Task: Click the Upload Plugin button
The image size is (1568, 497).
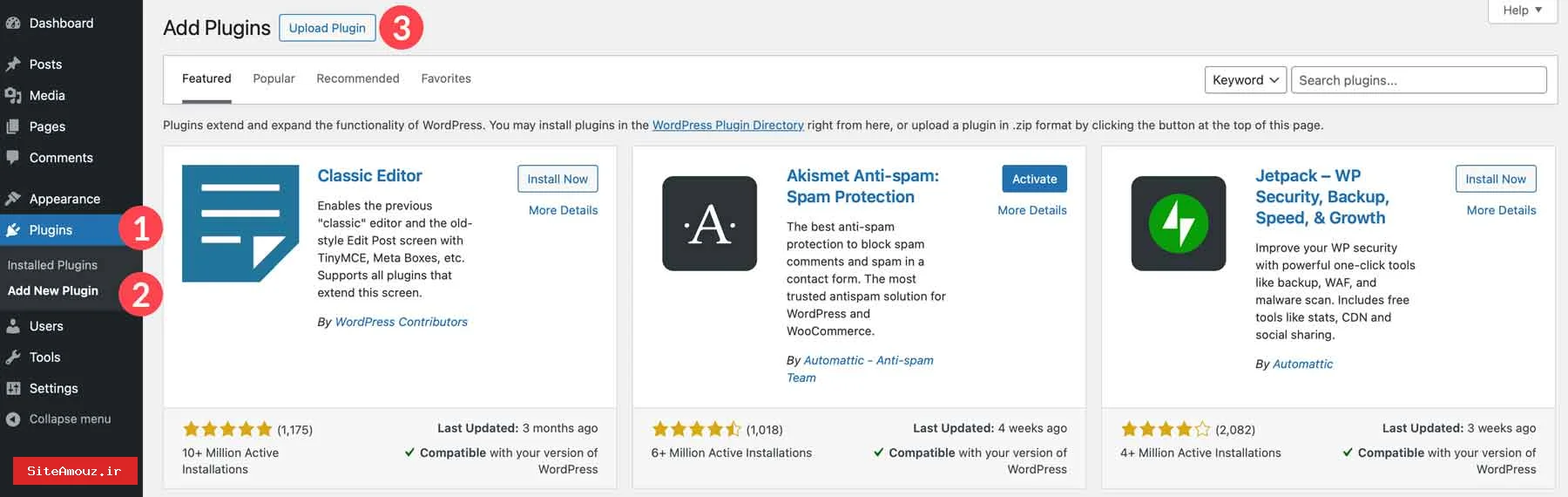Action: [x=327, y=28]
